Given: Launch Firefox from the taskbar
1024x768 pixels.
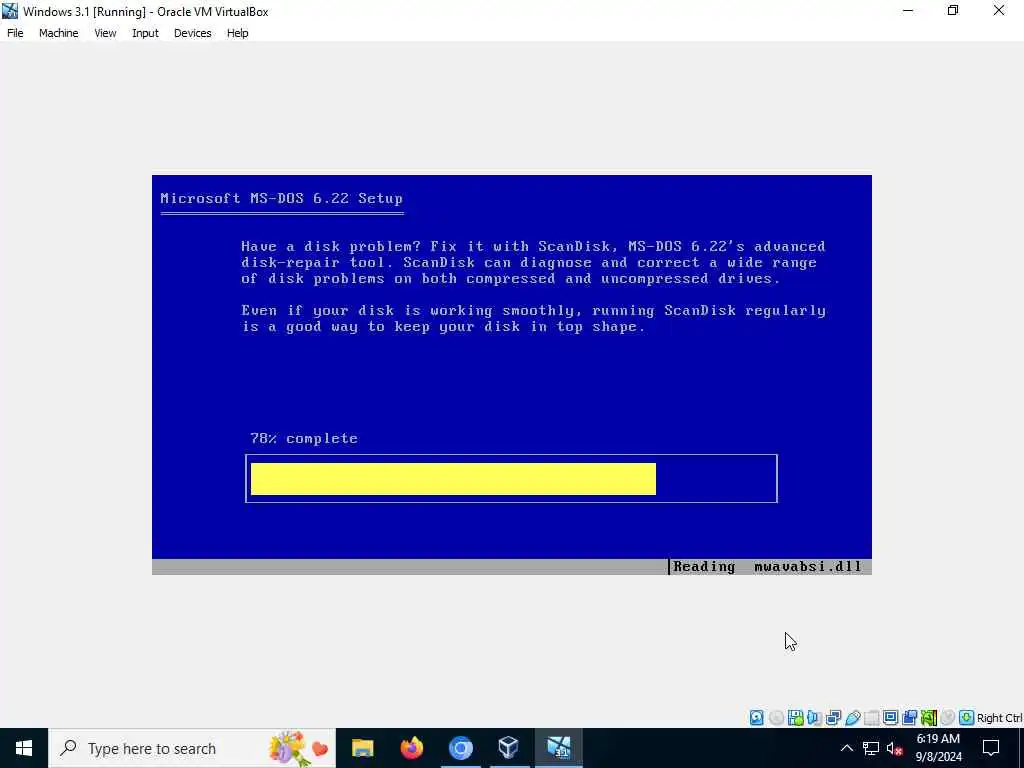Looking at the screenshot, I should 411,748.
